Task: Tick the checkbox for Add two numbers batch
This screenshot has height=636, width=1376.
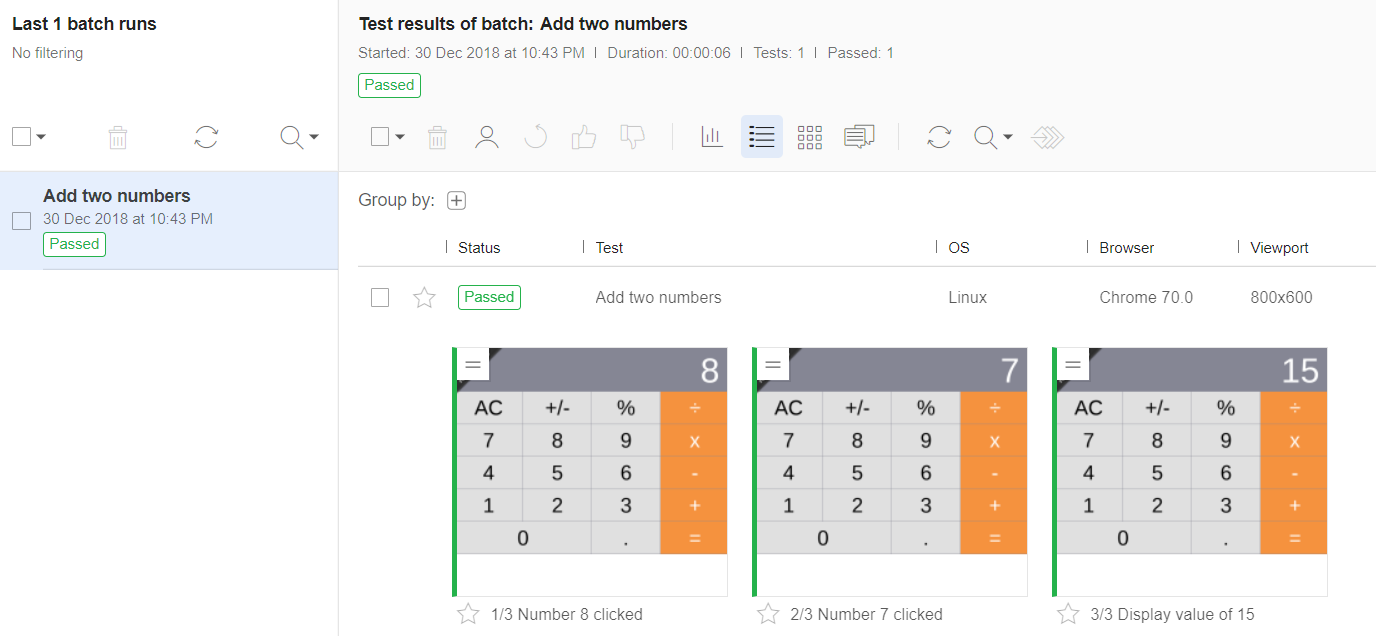Action: tap(21, 221)
